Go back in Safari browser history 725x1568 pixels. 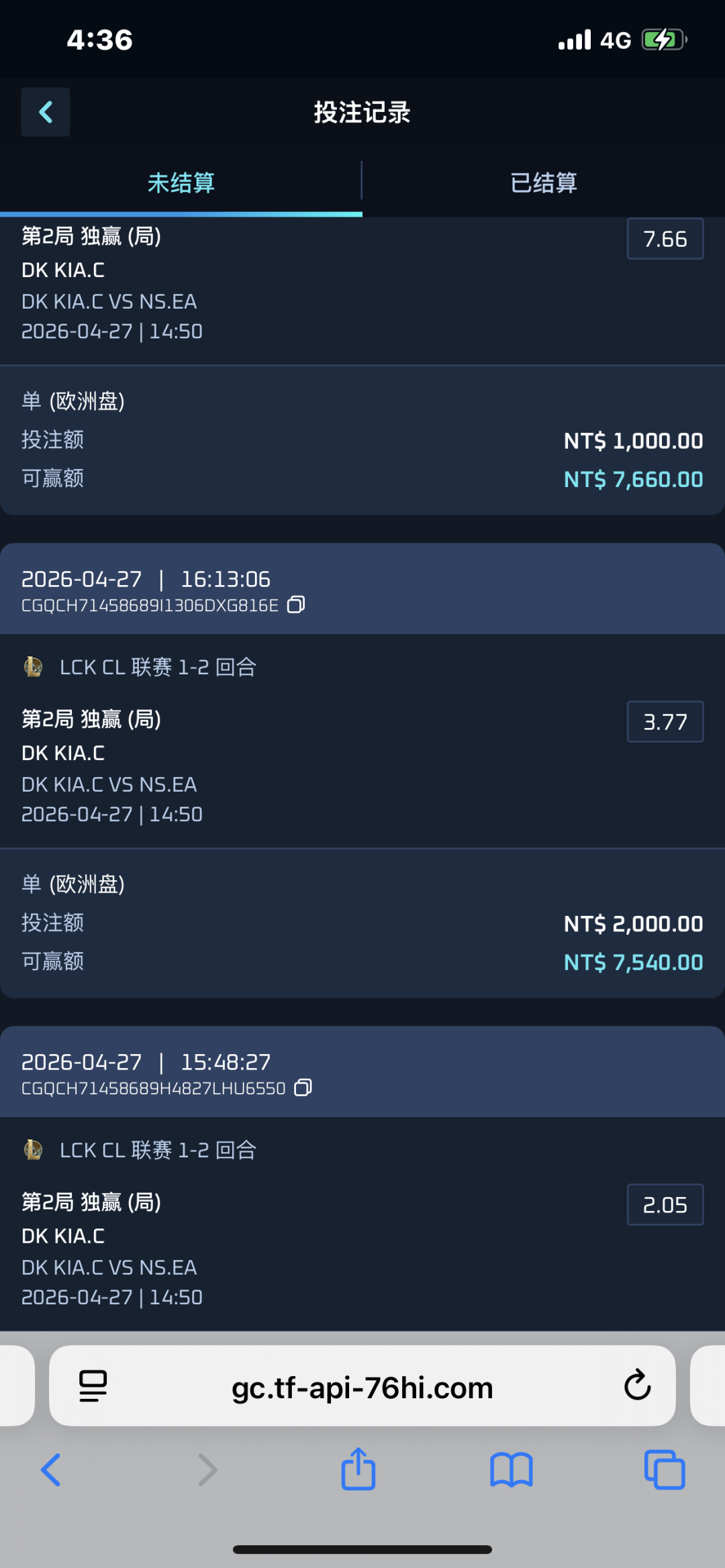coord(51,1470)
